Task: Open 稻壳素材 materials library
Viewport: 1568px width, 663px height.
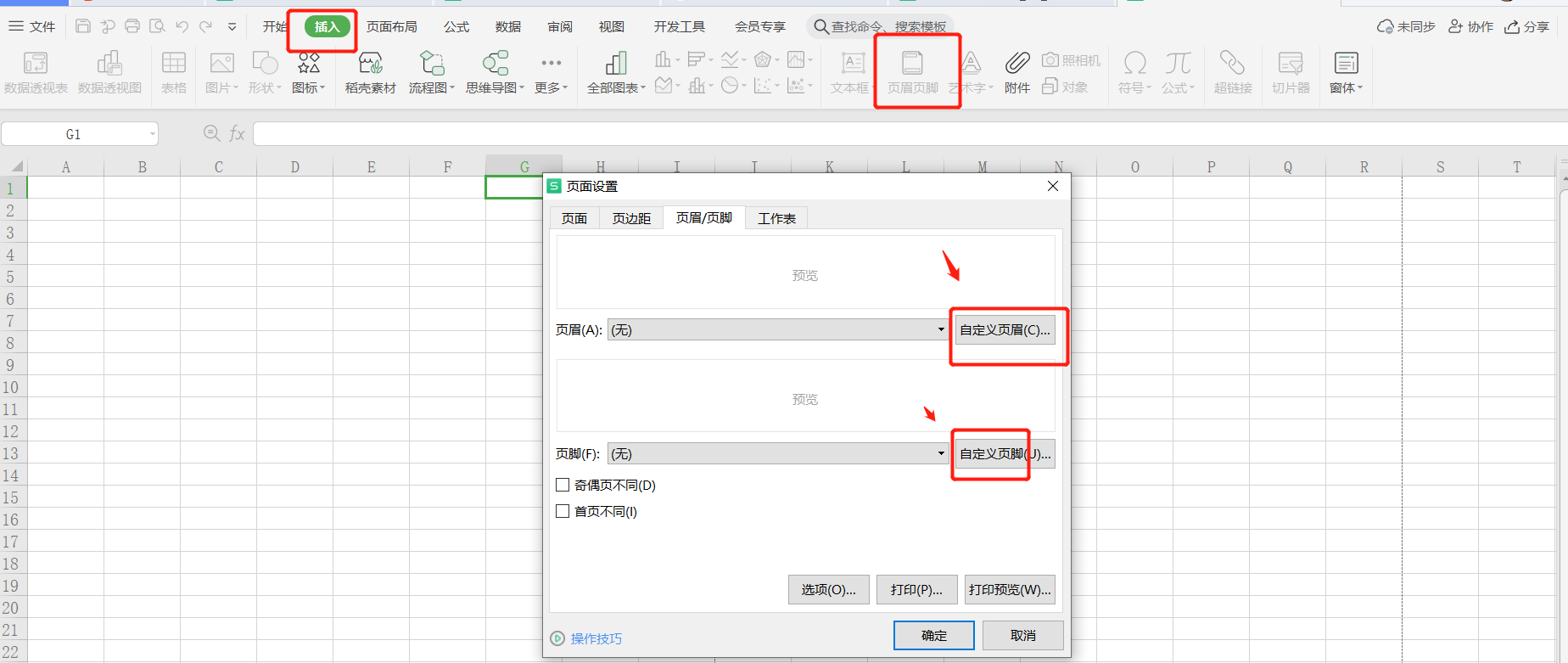Action: (x=371, y=72)
